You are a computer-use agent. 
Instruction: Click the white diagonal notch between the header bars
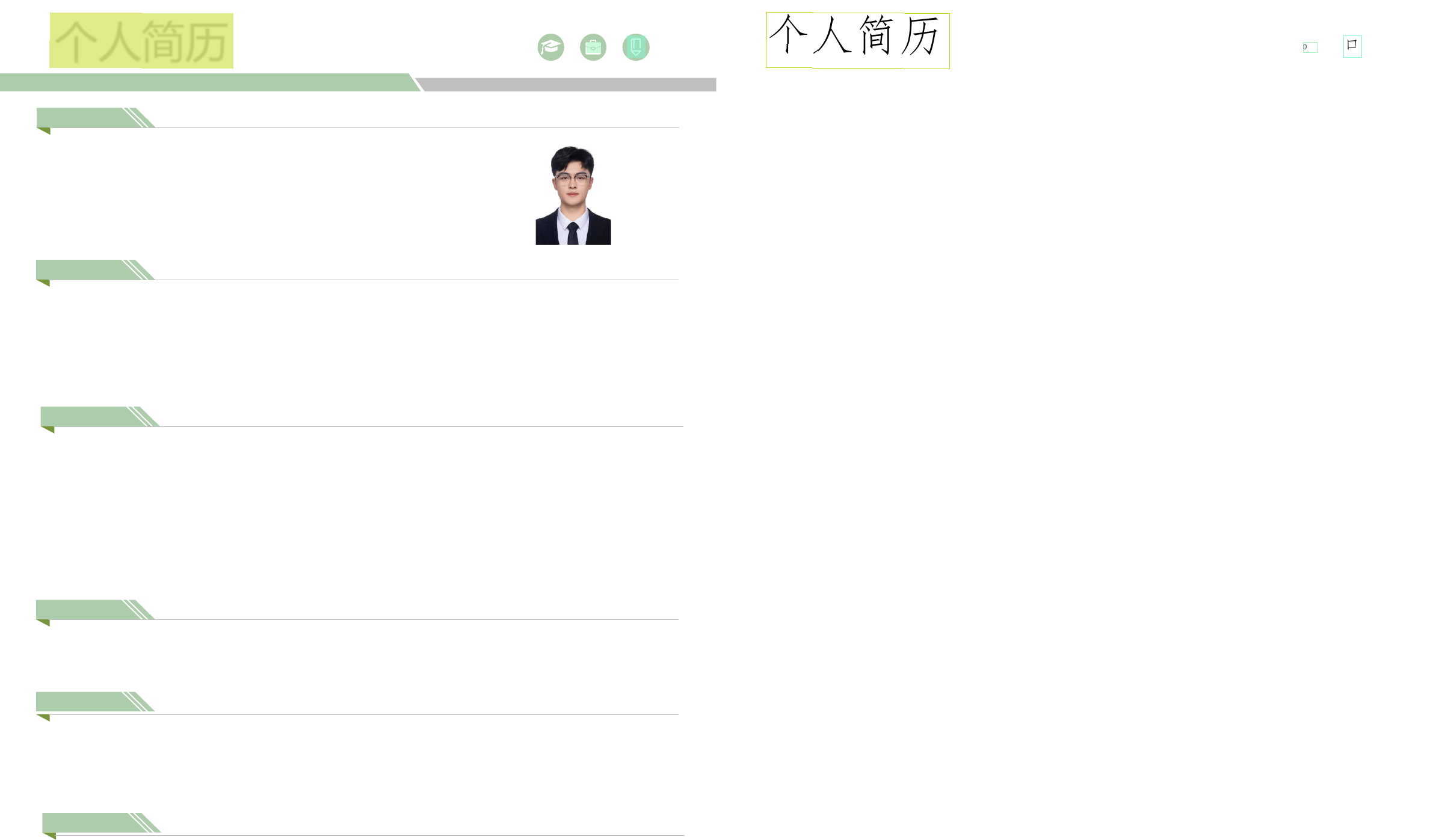tap(417, 83)
